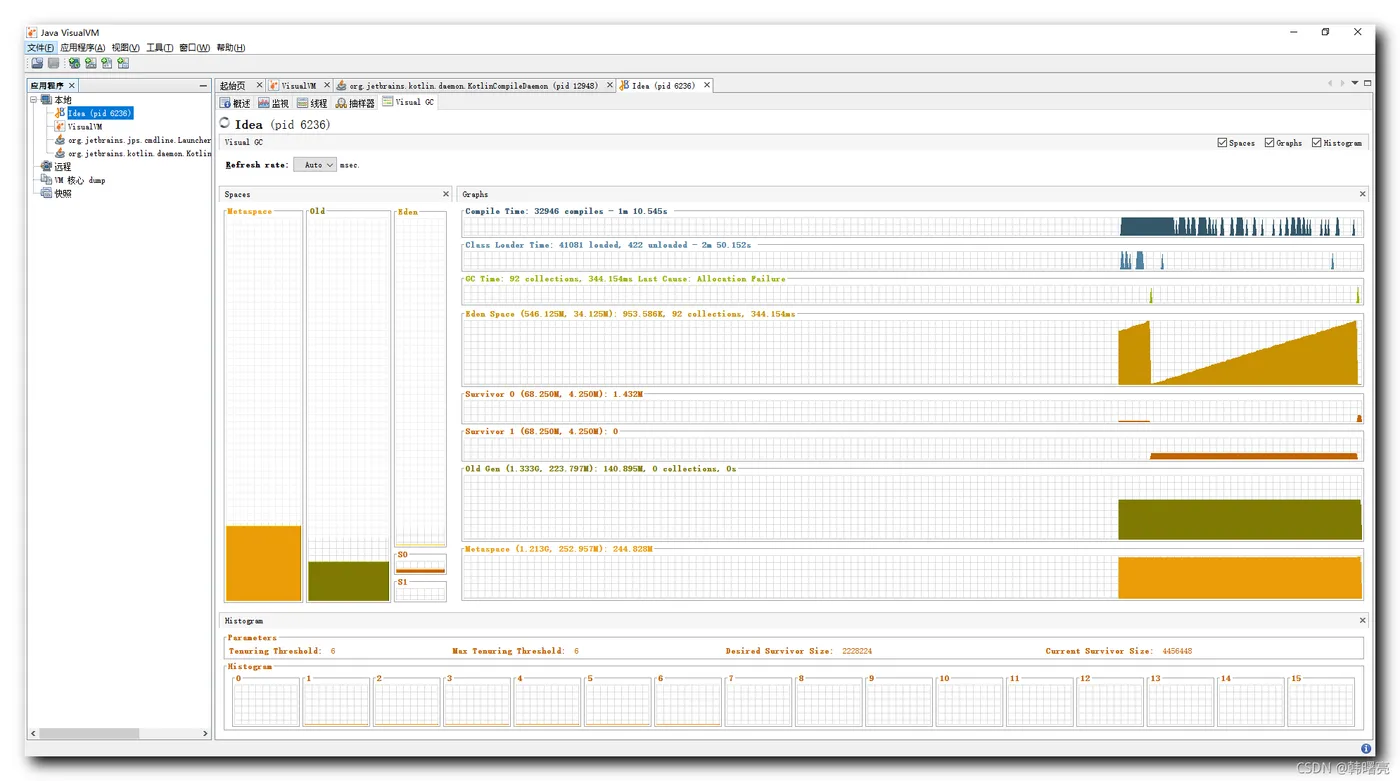Click the kotlin daemon tree node Java icon
This screenshot has height=781, width=1400.
click(x=60, y=153)
